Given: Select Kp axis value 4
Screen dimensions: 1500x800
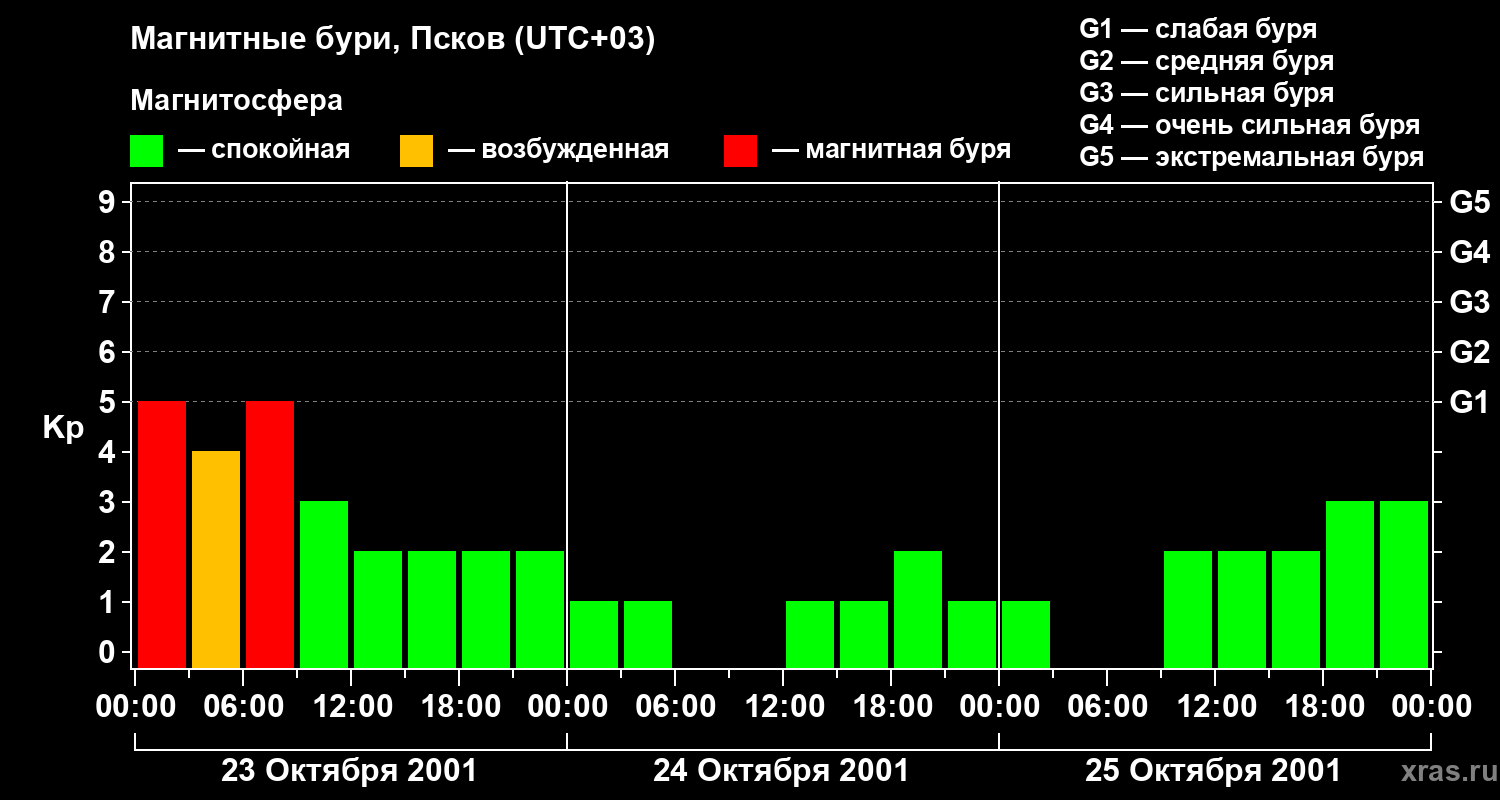Looking at the screenshot, I should (x=108, y=452).
